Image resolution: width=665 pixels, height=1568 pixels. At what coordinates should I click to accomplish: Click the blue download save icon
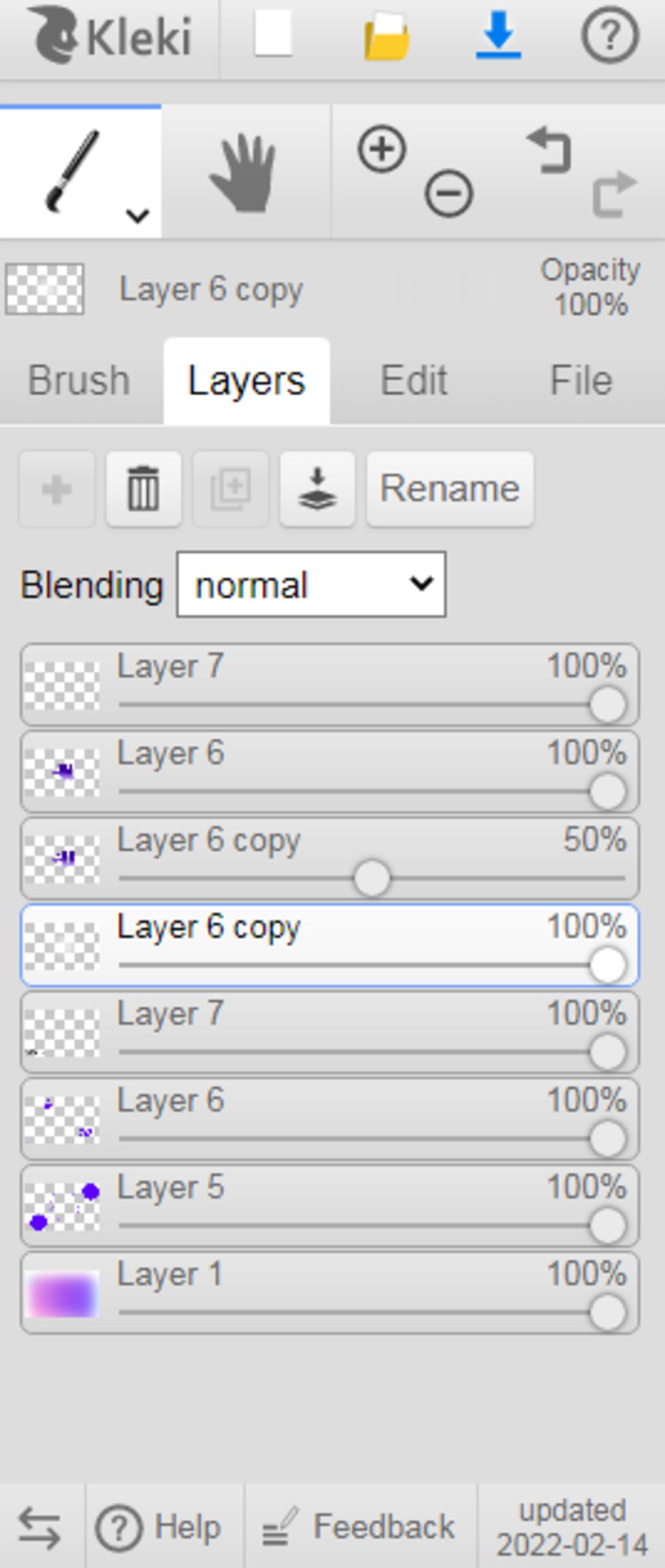coord(498,36)
